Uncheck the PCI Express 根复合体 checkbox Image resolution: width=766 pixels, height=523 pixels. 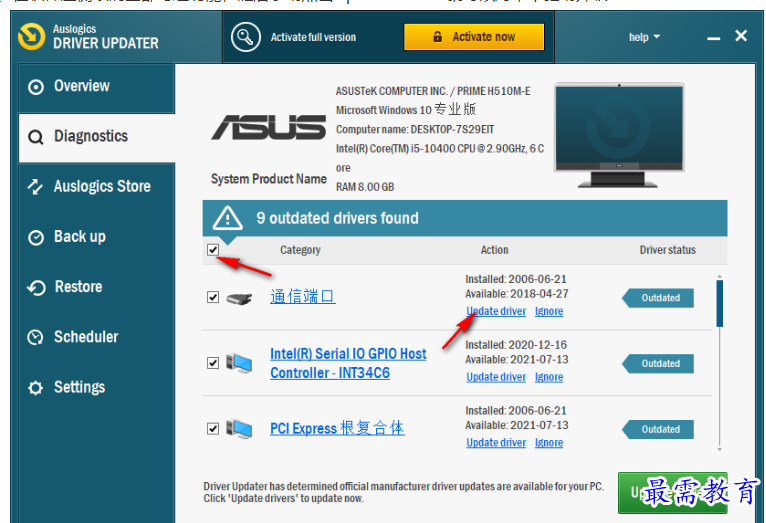(213, 429)
